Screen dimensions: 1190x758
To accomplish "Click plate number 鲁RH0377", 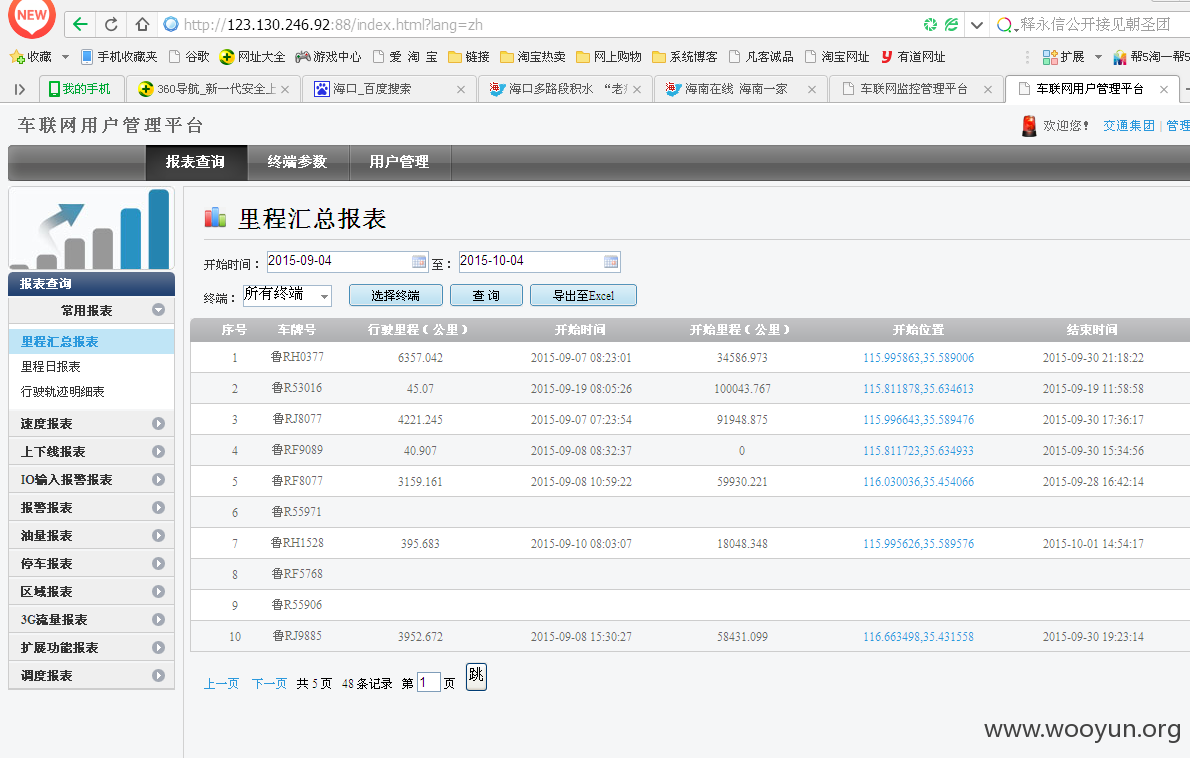I will (x=297, y=357).
